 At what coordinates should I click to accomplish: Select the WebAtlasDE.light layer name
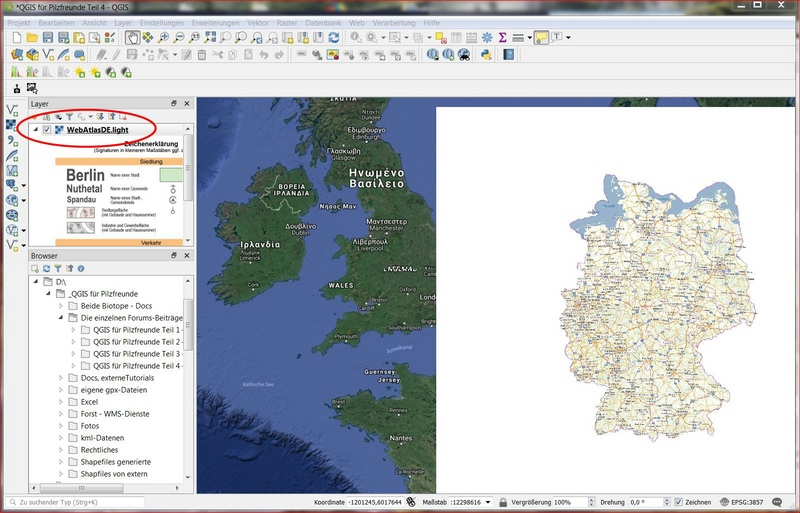[x=98, y=130]
